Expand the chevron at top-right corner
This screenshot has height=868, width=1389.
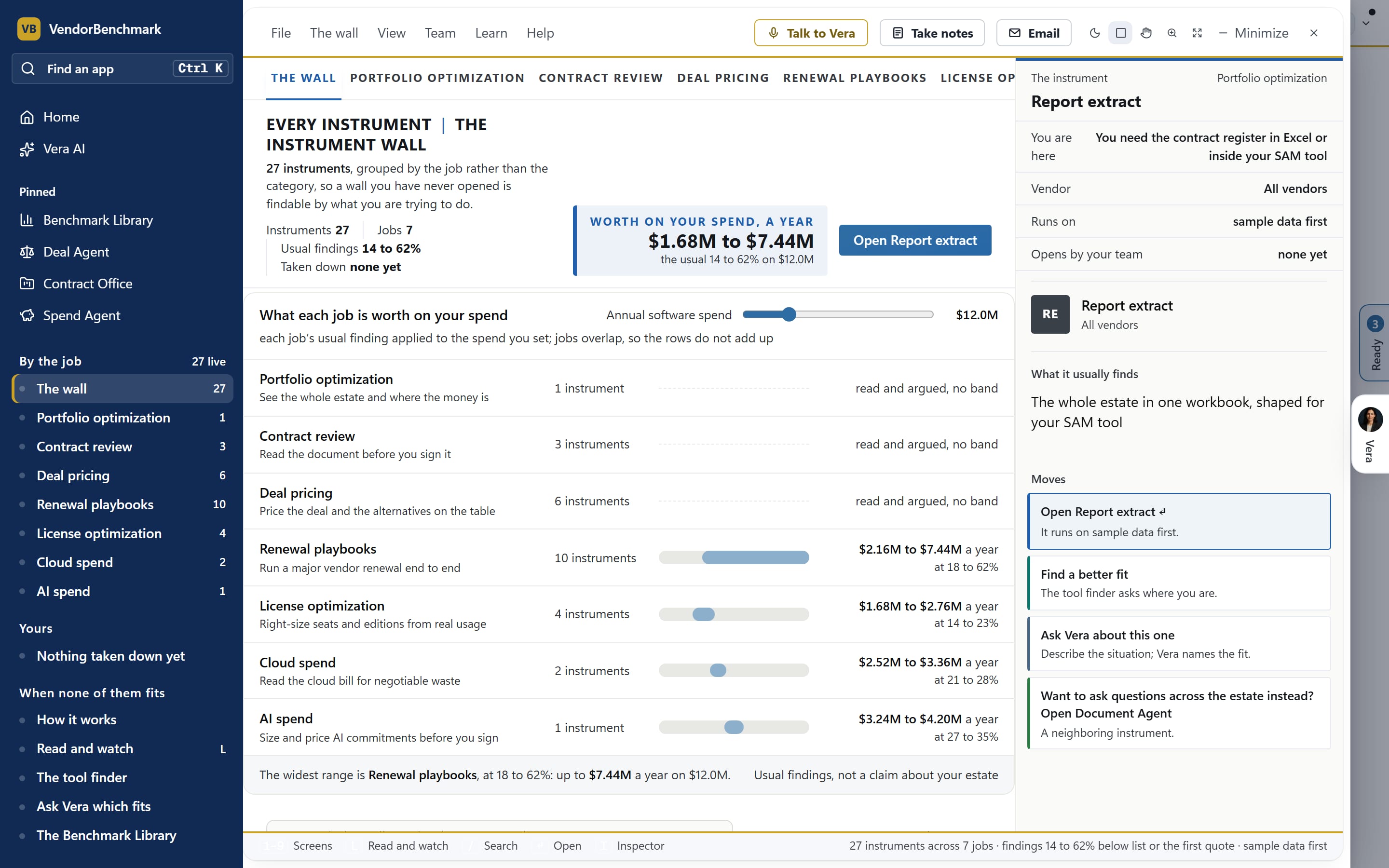click(1366, 24)
